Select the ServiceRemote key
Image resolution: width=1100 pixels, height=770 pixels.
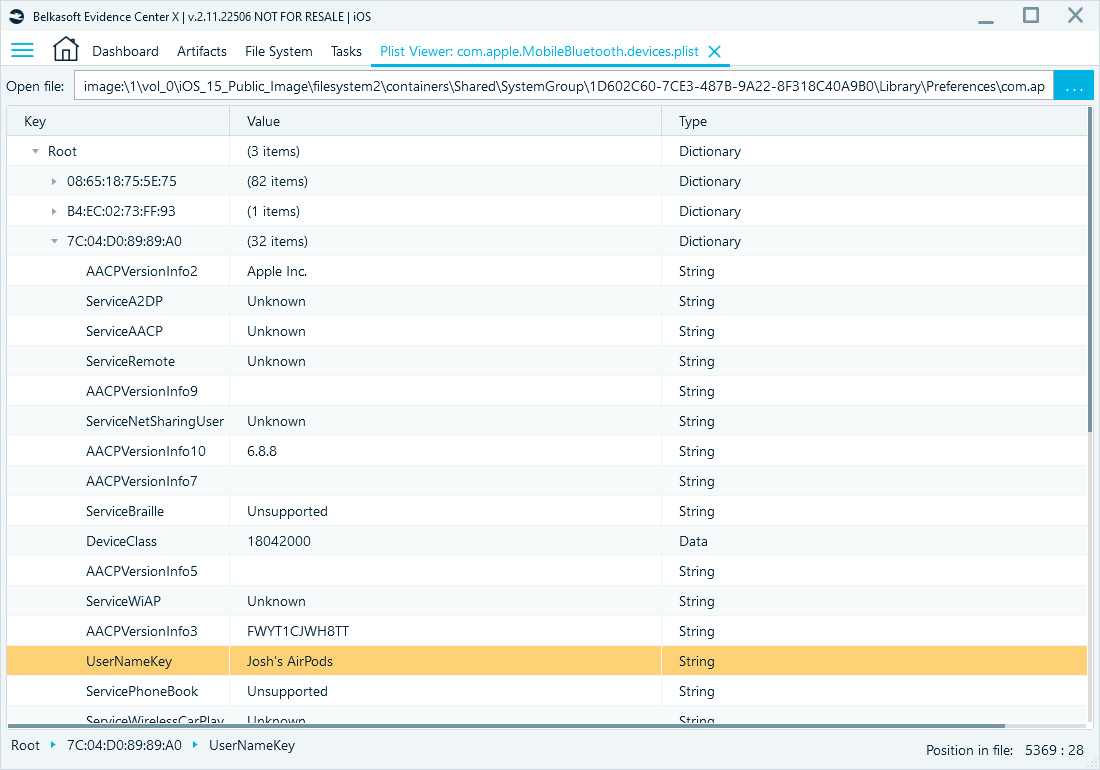pos(130,362)
